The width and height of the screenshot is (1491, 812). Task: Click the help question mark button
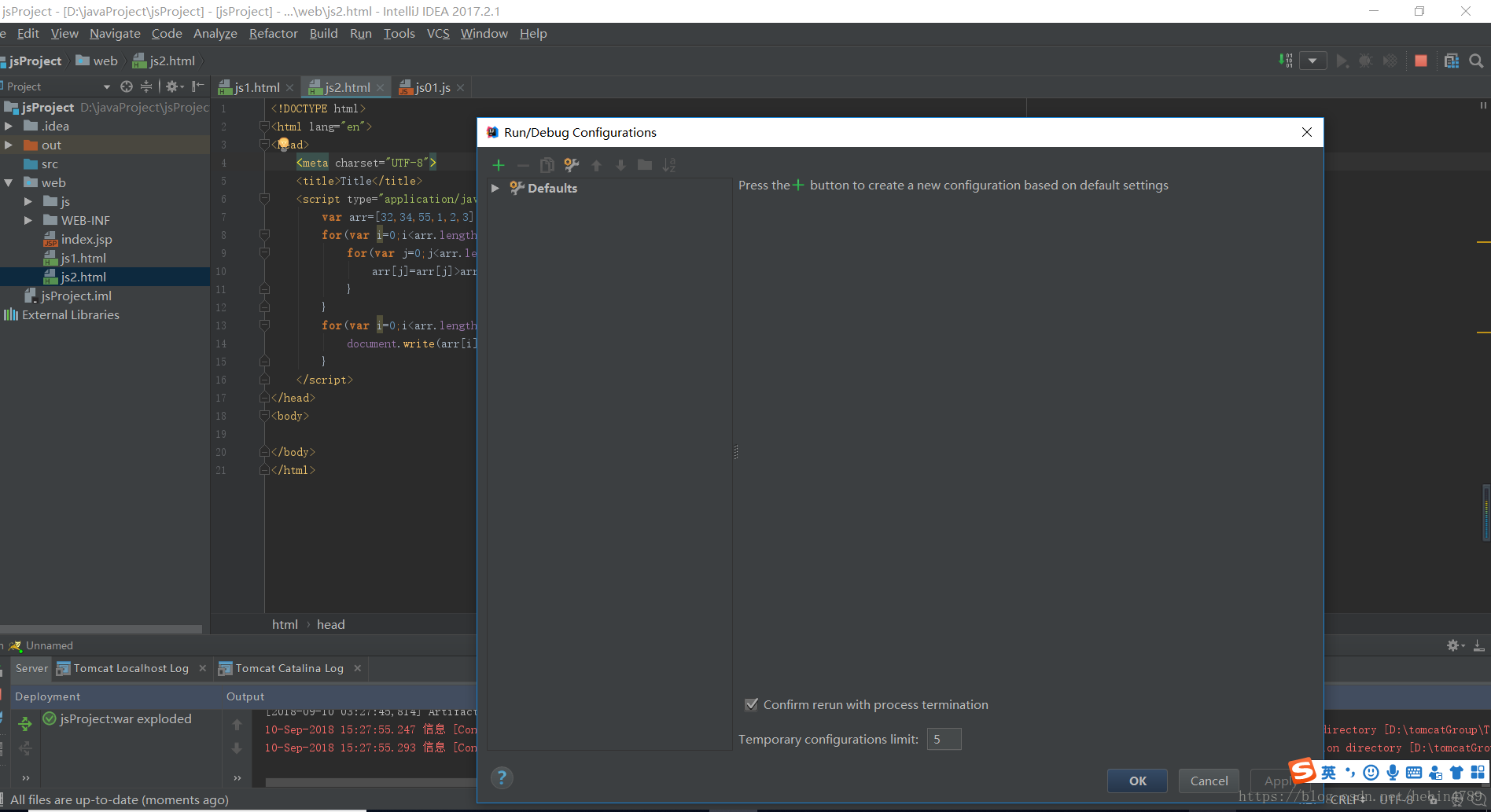(x=502, y=778)
